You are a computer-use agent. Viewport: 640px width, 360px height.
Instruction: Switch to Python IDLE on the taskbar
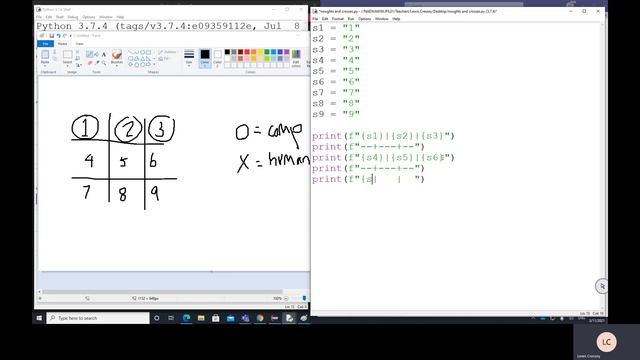[289, 318]
